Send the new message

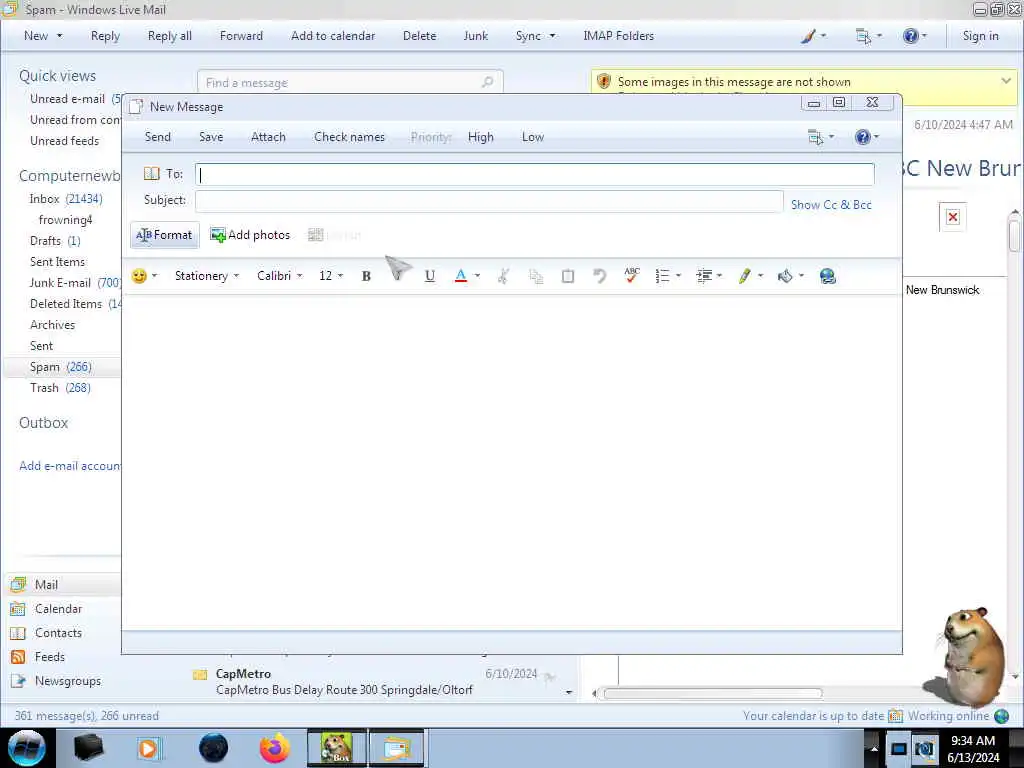click(157, 137)
